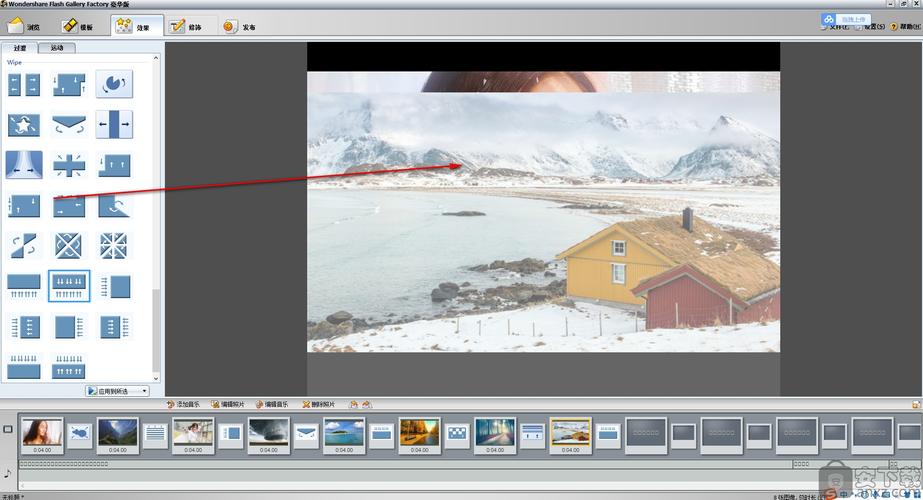Click the storyboard track icon beside the thumbnails

point(8,429)
